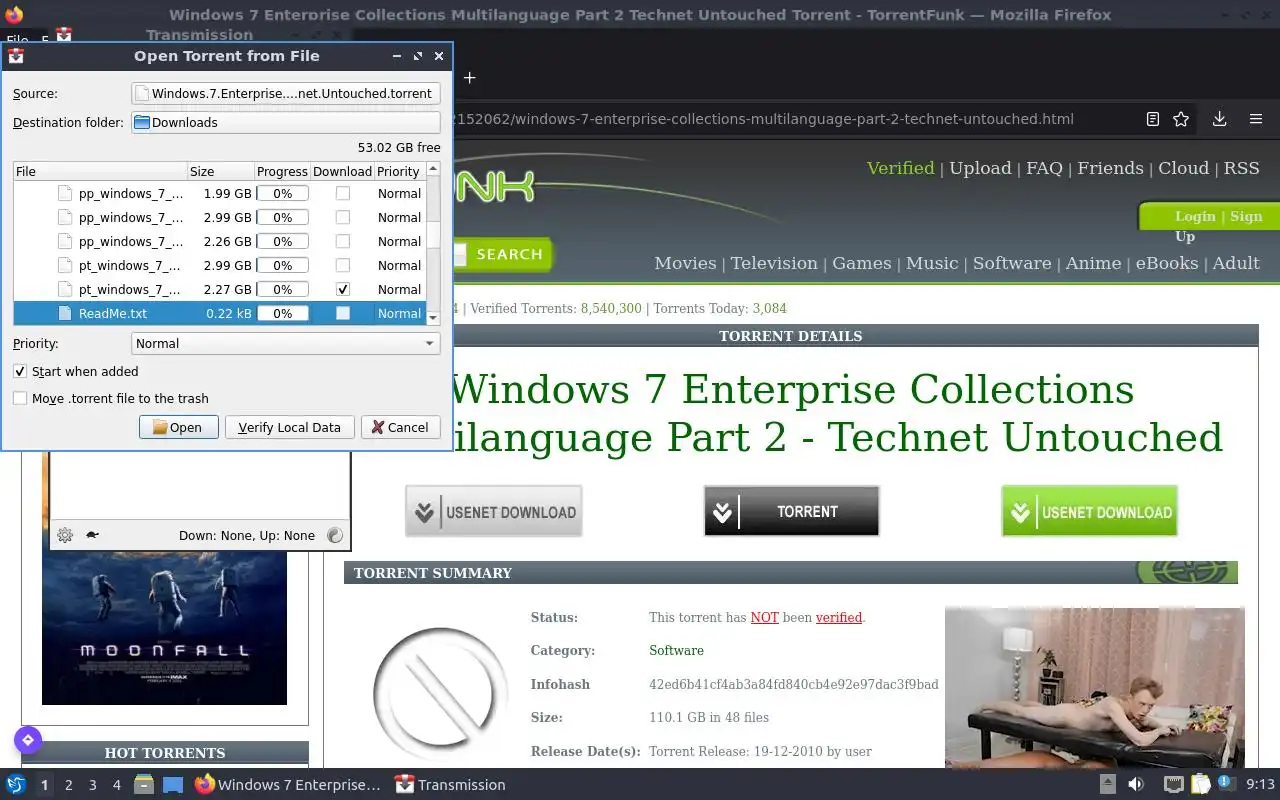
Task: Open the Destination folder chooser
Action: (x=286, y=122)
